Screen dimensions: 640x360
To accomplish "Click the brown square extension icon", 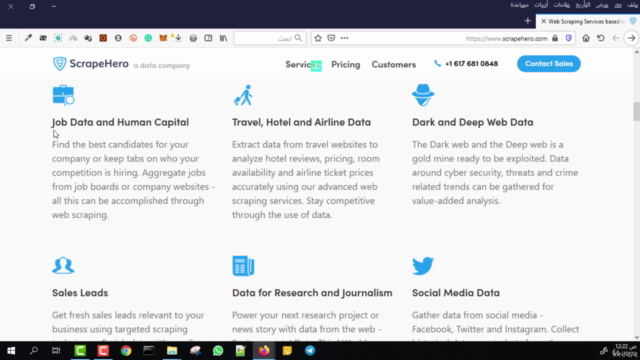I will pos(103,38).
